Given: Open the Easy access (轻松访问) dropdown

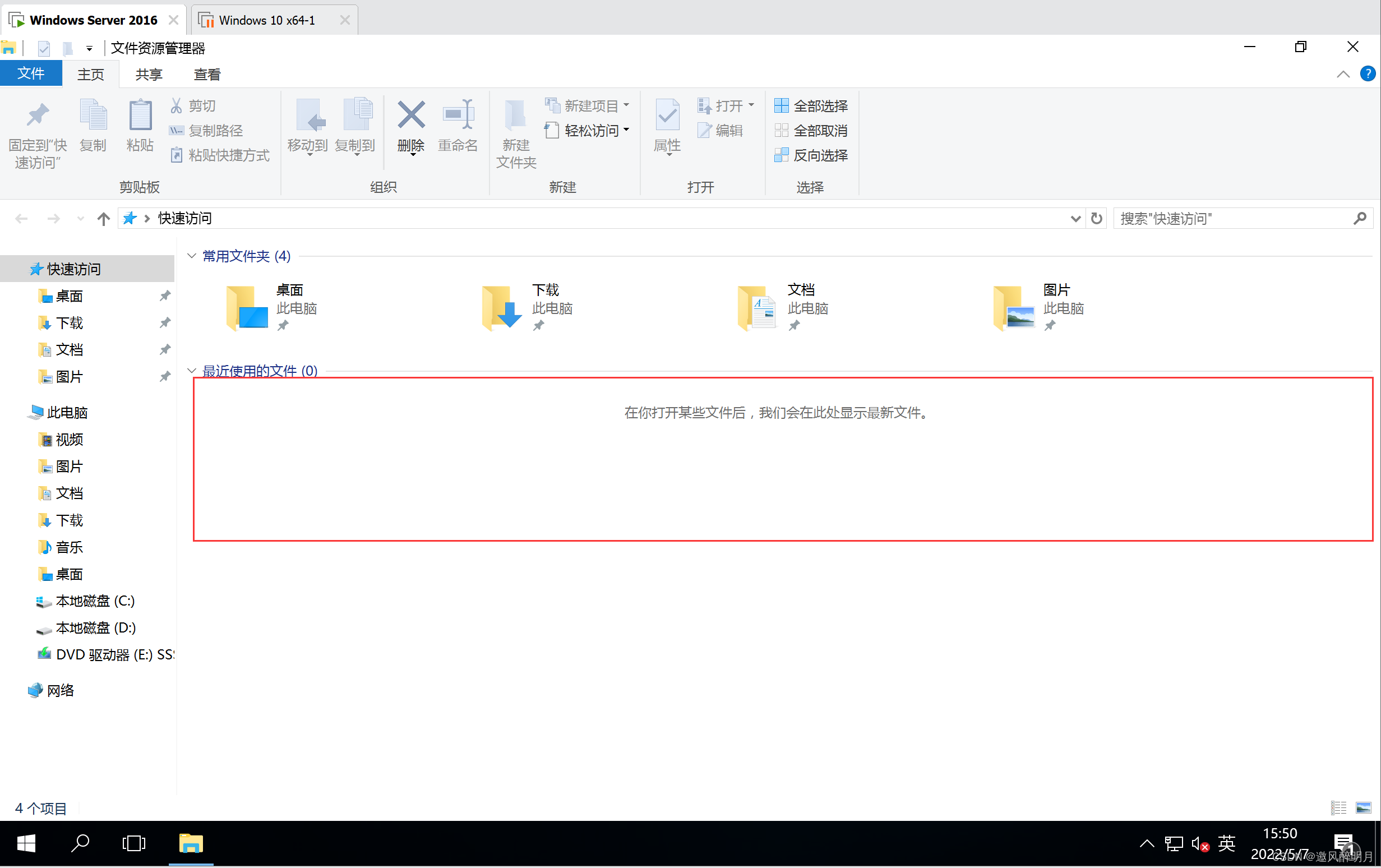Looking at the screenshot, I should [586, 131].
